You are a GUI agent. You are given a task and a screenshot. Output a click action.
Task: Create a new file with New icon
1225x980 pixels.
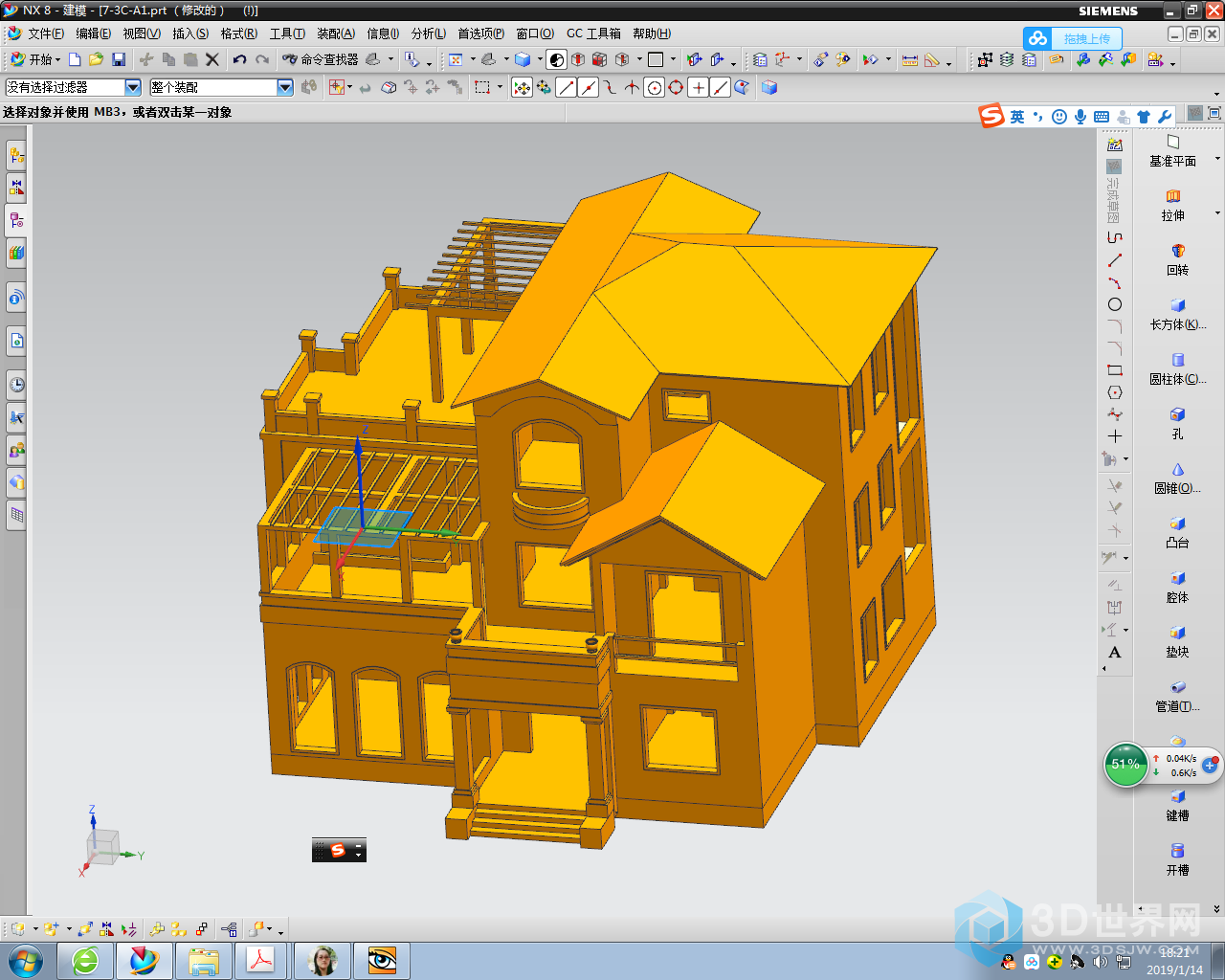click(x=75, y=59)
